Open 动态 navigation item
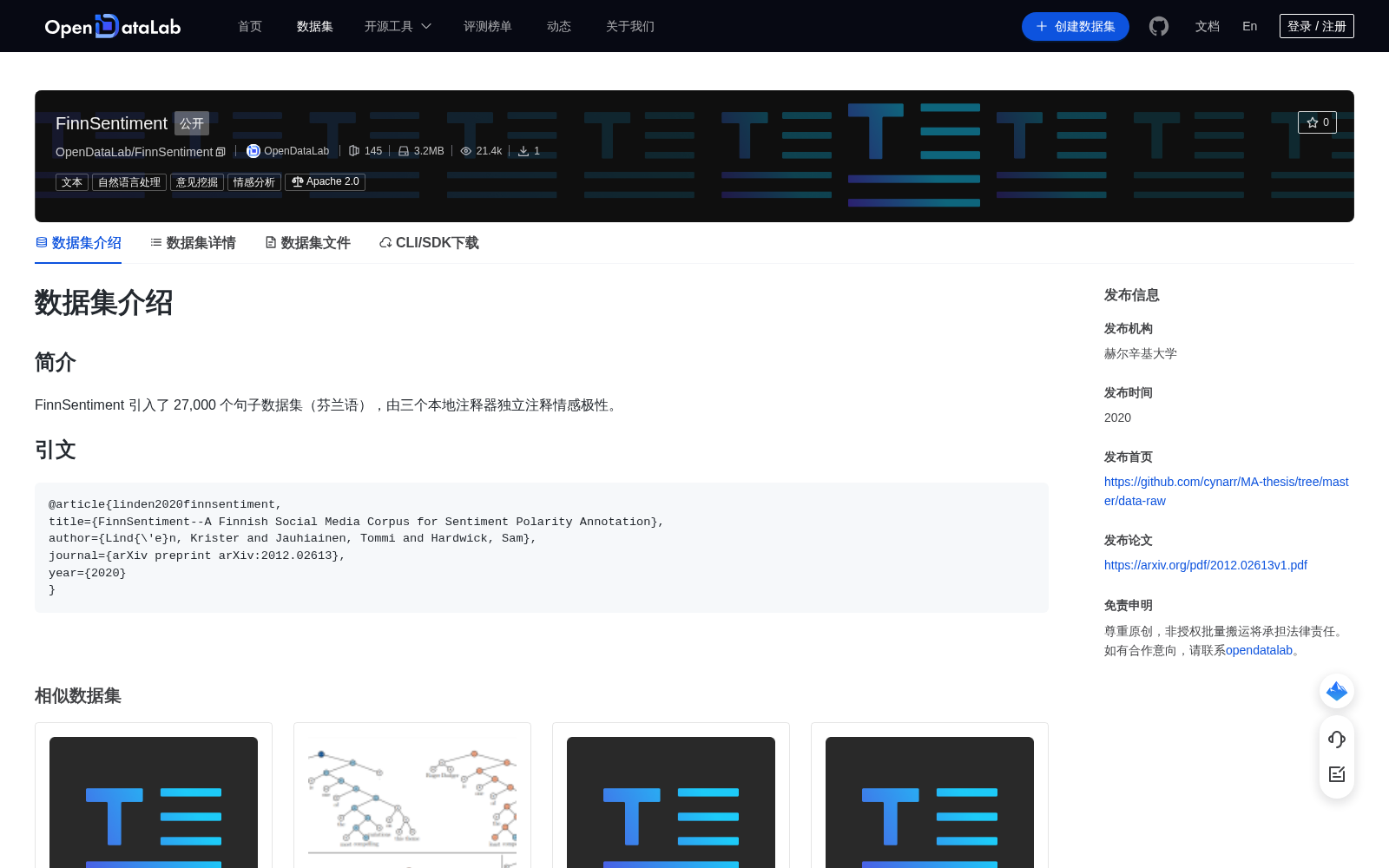1389x868 pixels. [x=559, y=26]
